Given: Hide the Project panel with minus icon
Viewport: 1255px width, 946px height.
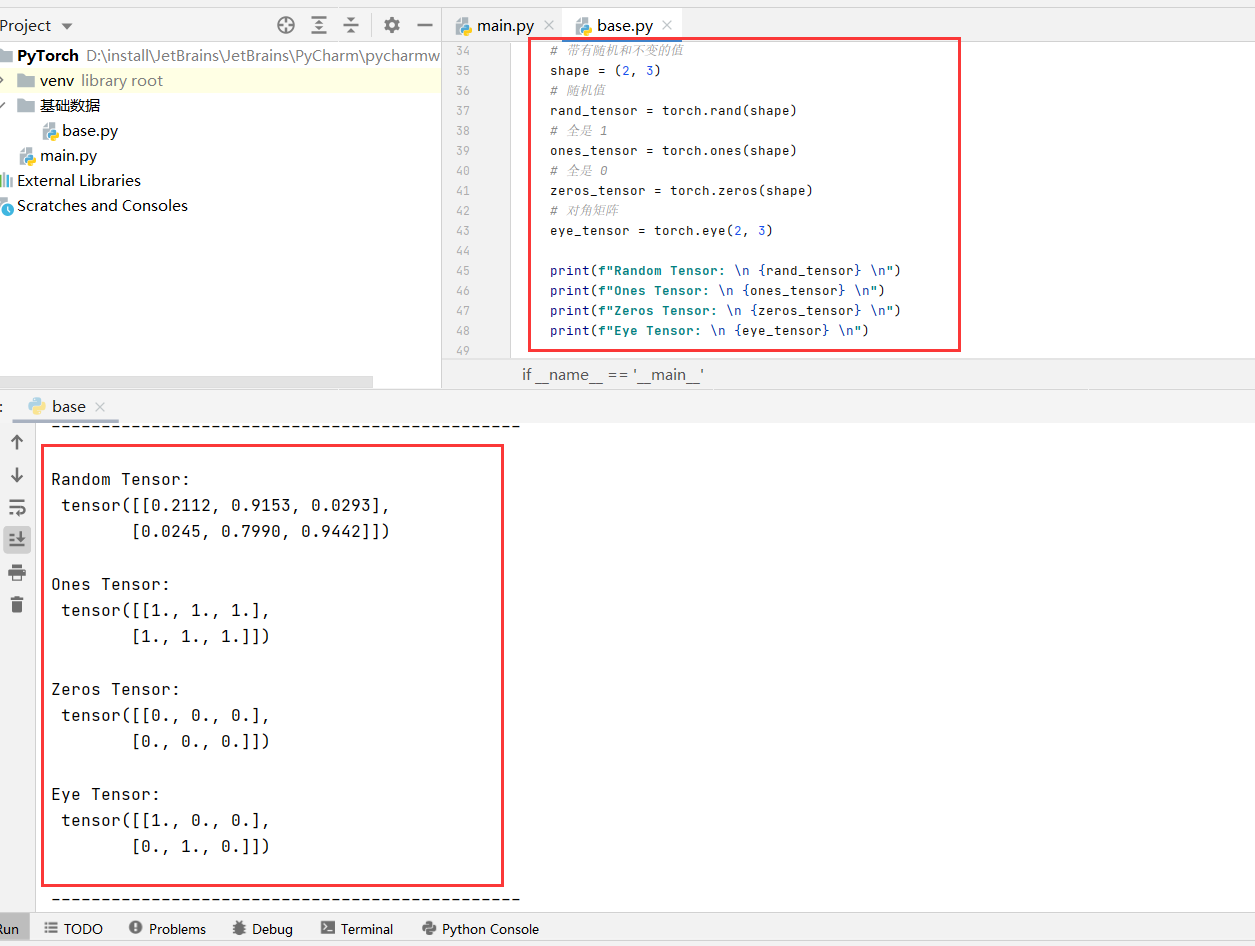Looking at the screenshot, I should tap(424, 25).
